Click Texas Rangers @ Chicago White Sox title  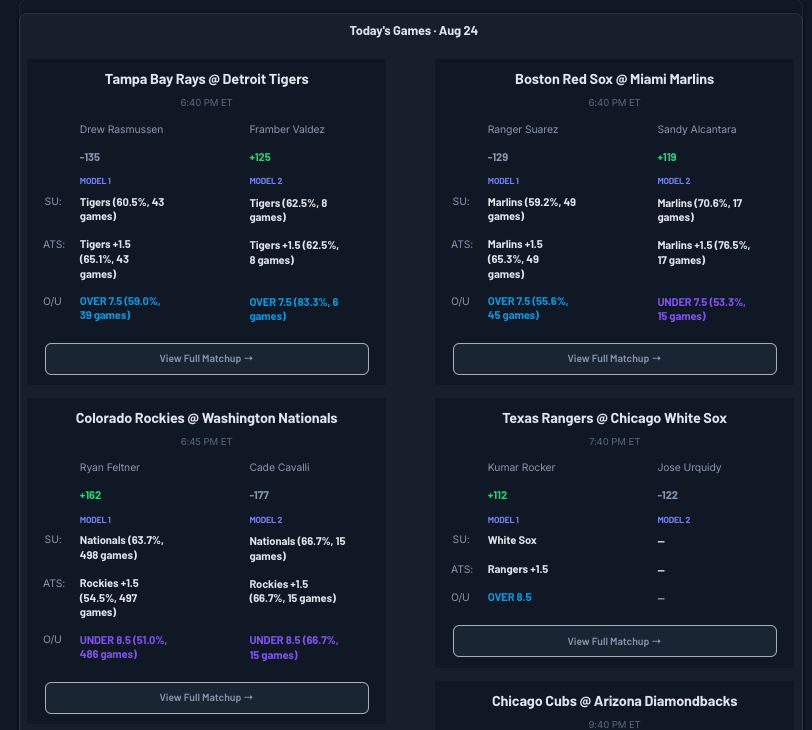614,418
